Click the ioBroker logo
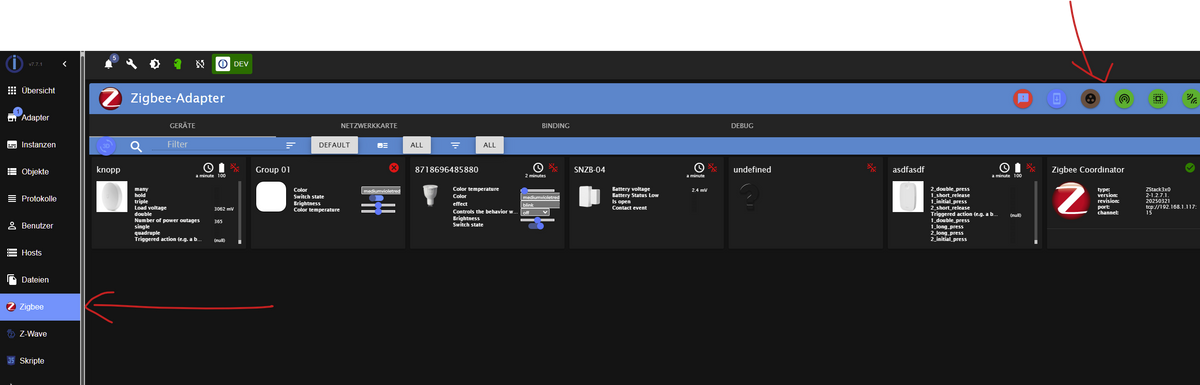1200x385 pixels. 15,64
